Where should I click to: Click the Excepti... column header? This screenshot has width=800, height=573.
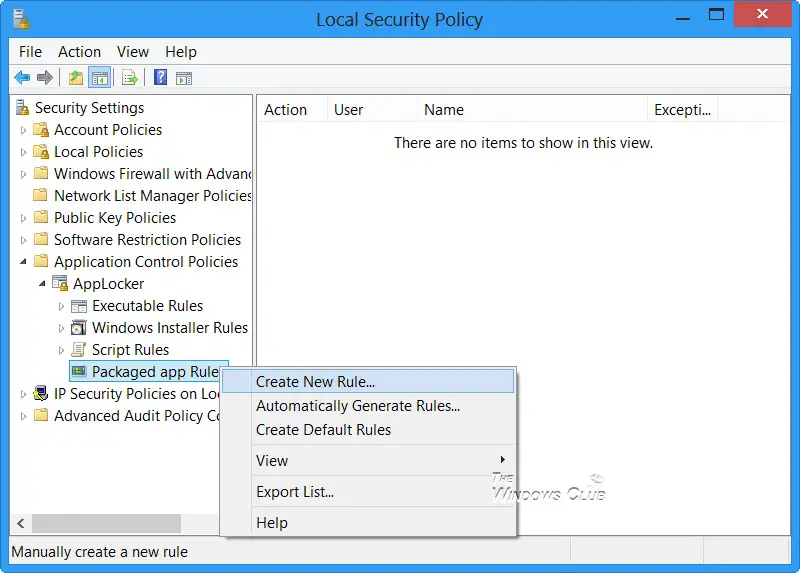[683, 110]
